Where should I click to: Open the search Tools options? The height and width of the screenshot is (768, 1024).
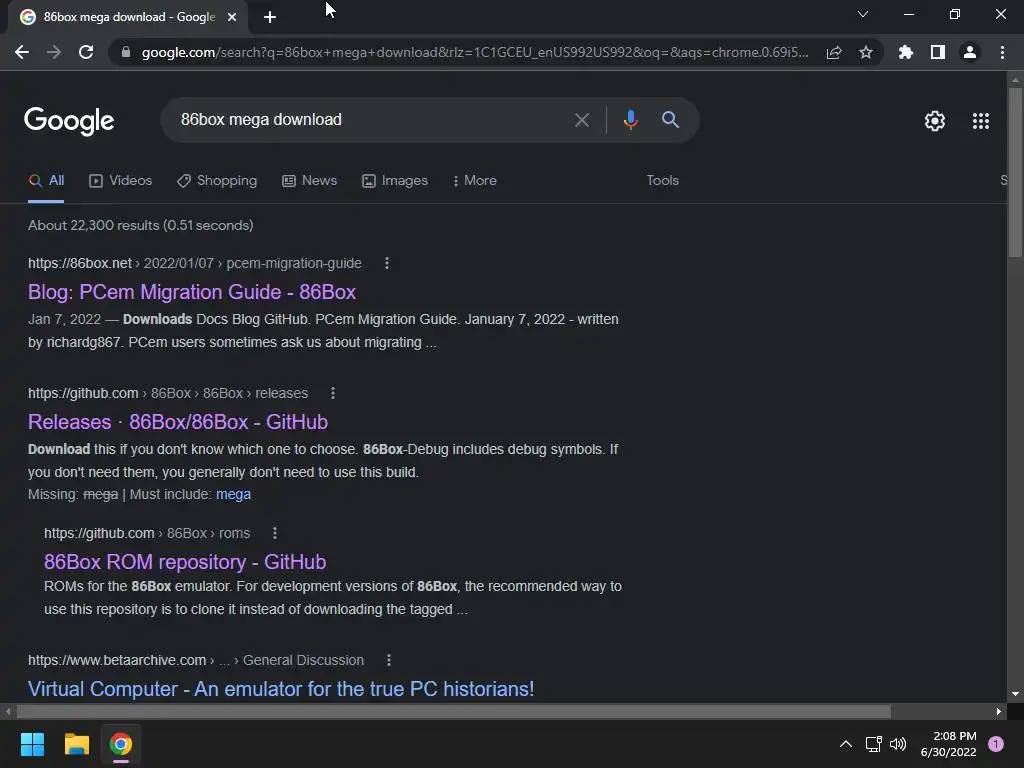pyautogui.click(x=662, y=181)
